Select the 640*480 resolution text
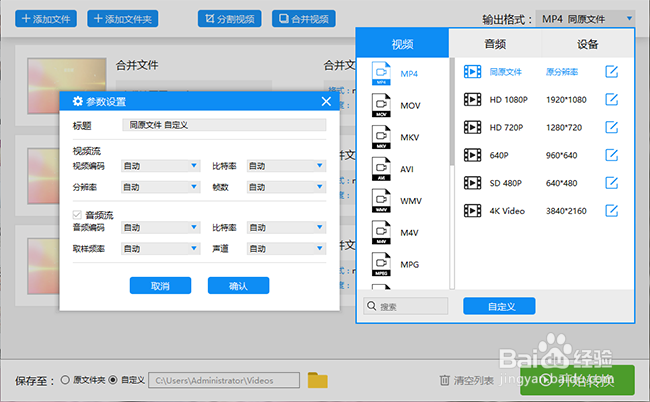 pyautogui.click(x=562, y=183)
